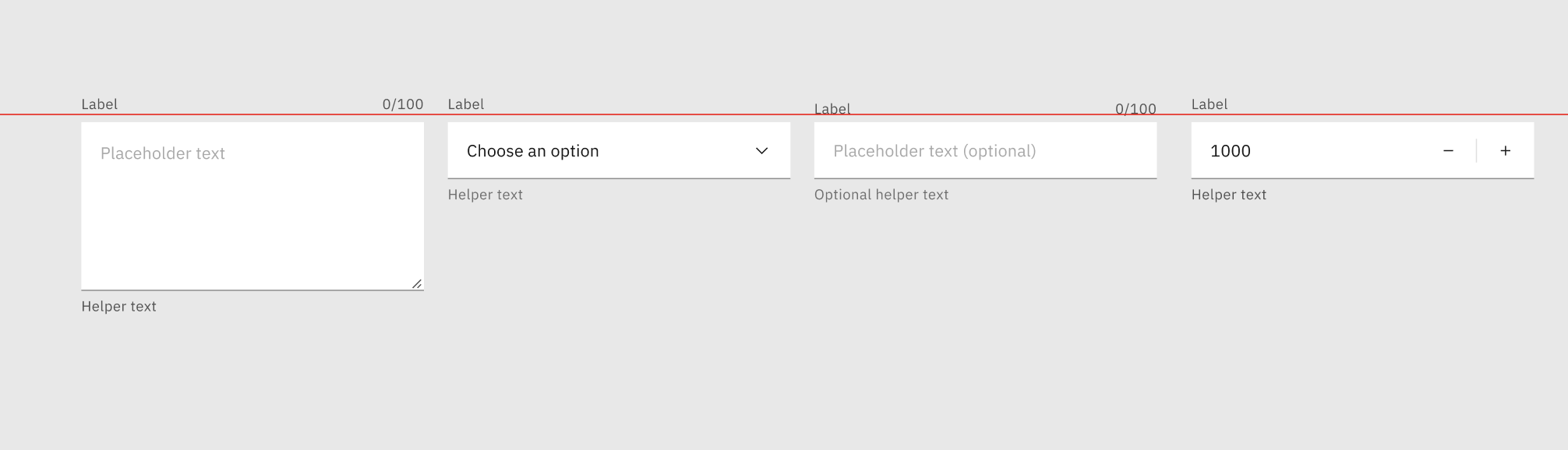Click the Label above the text area
This screenshot has height=450, width=1568.
pyautogui.click(x=100, y=104)
